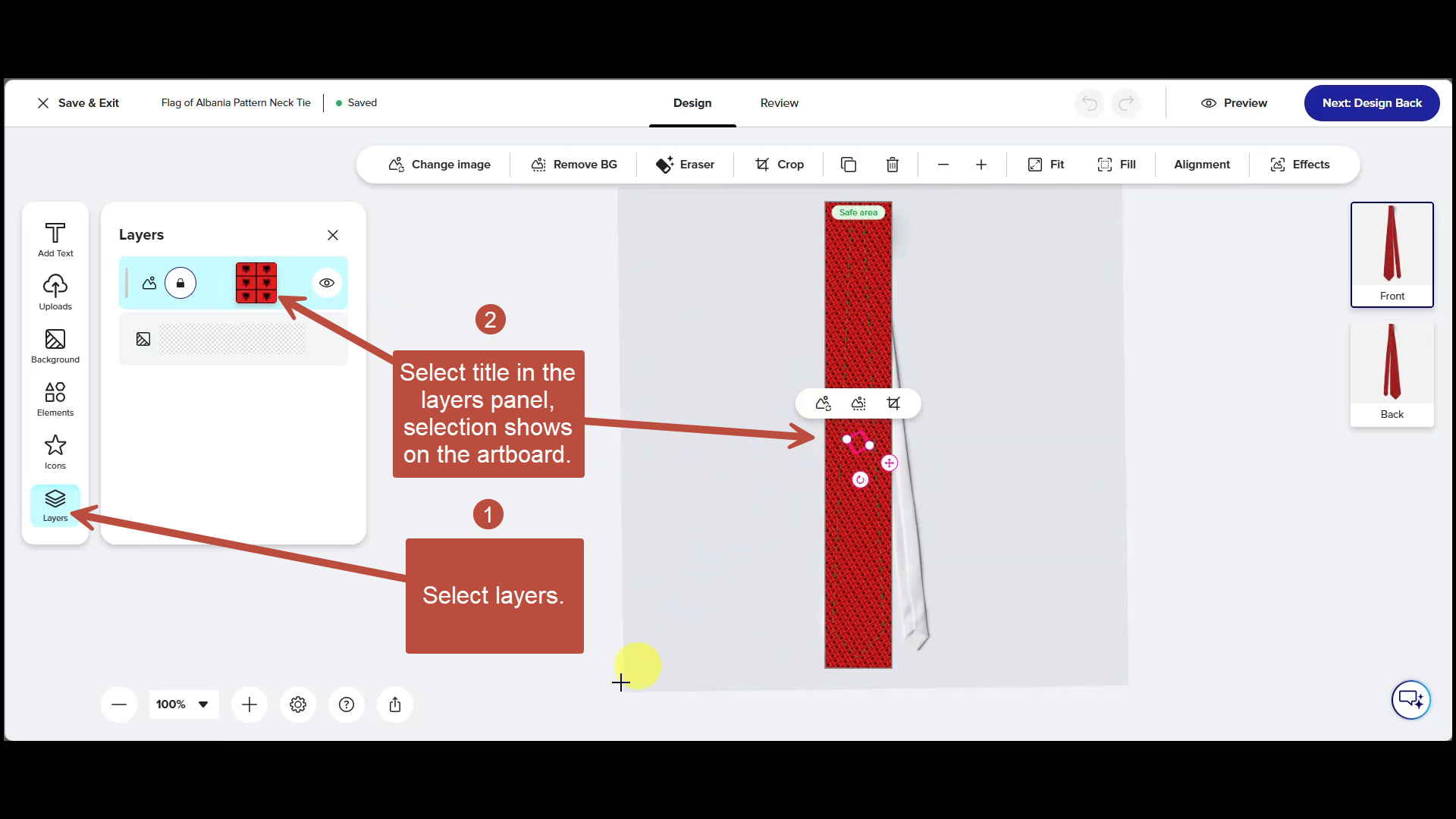Viewport: 1456px width, 819px height.
Task: Select the Eraser tool
Action: coord(686,165)
